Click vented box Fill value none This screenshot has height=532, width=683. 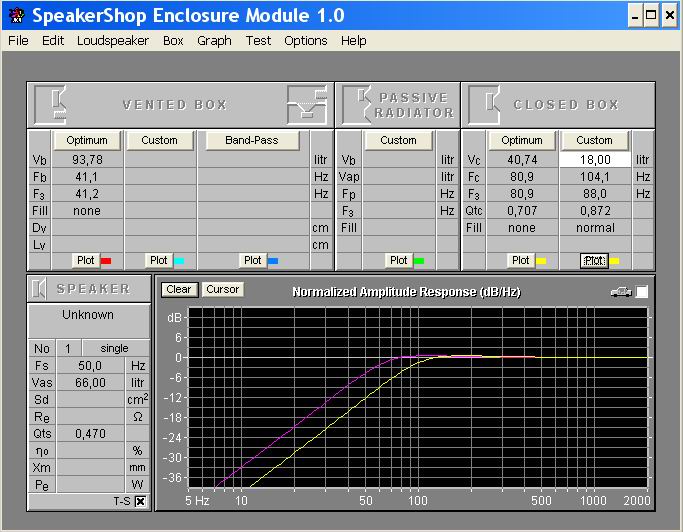(87, 211)
